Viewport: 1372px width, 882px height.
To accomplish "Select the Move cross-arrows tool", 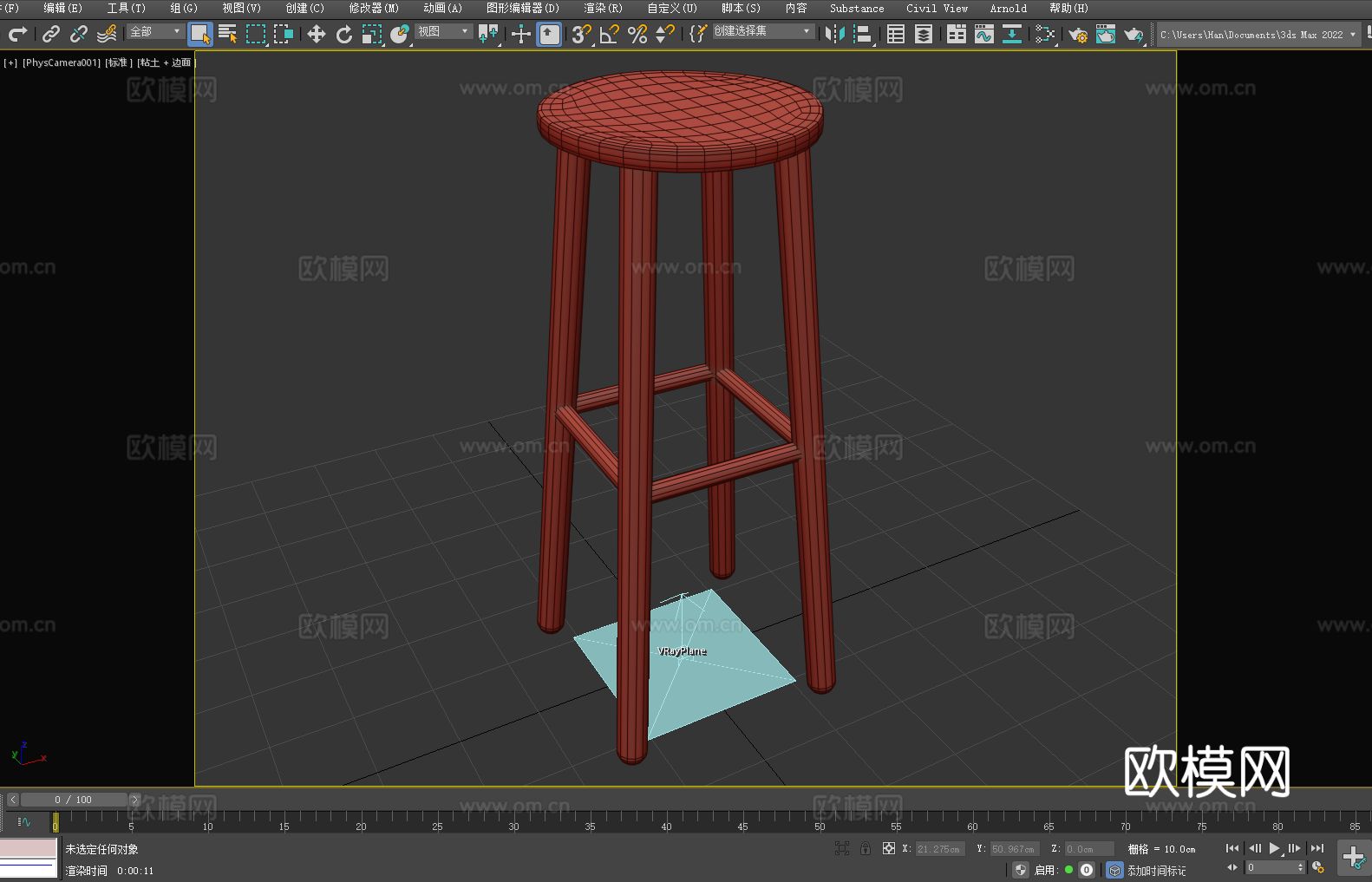I will click(317, 34).
